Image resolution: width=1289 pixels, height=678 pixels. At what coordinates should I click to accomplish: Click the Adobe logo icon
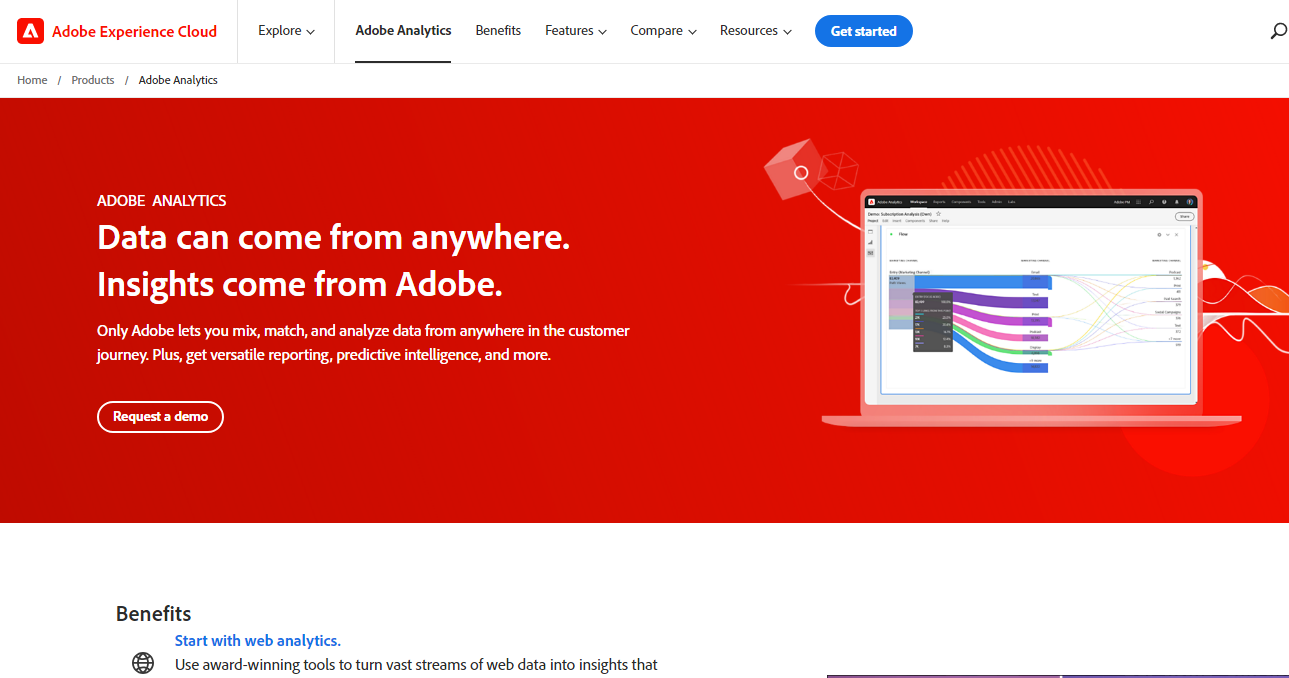(x=30, y=31)
